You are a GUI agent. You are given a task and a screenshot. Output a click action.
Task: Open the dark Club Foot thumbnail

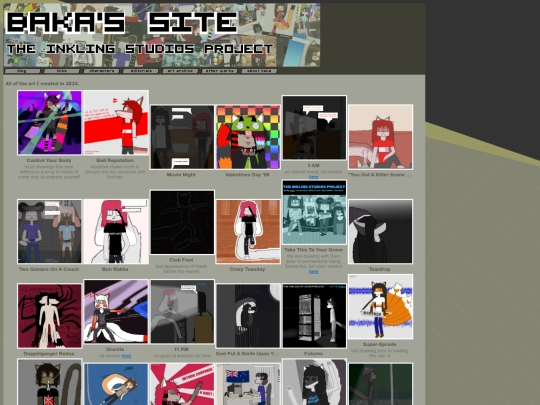182,222
